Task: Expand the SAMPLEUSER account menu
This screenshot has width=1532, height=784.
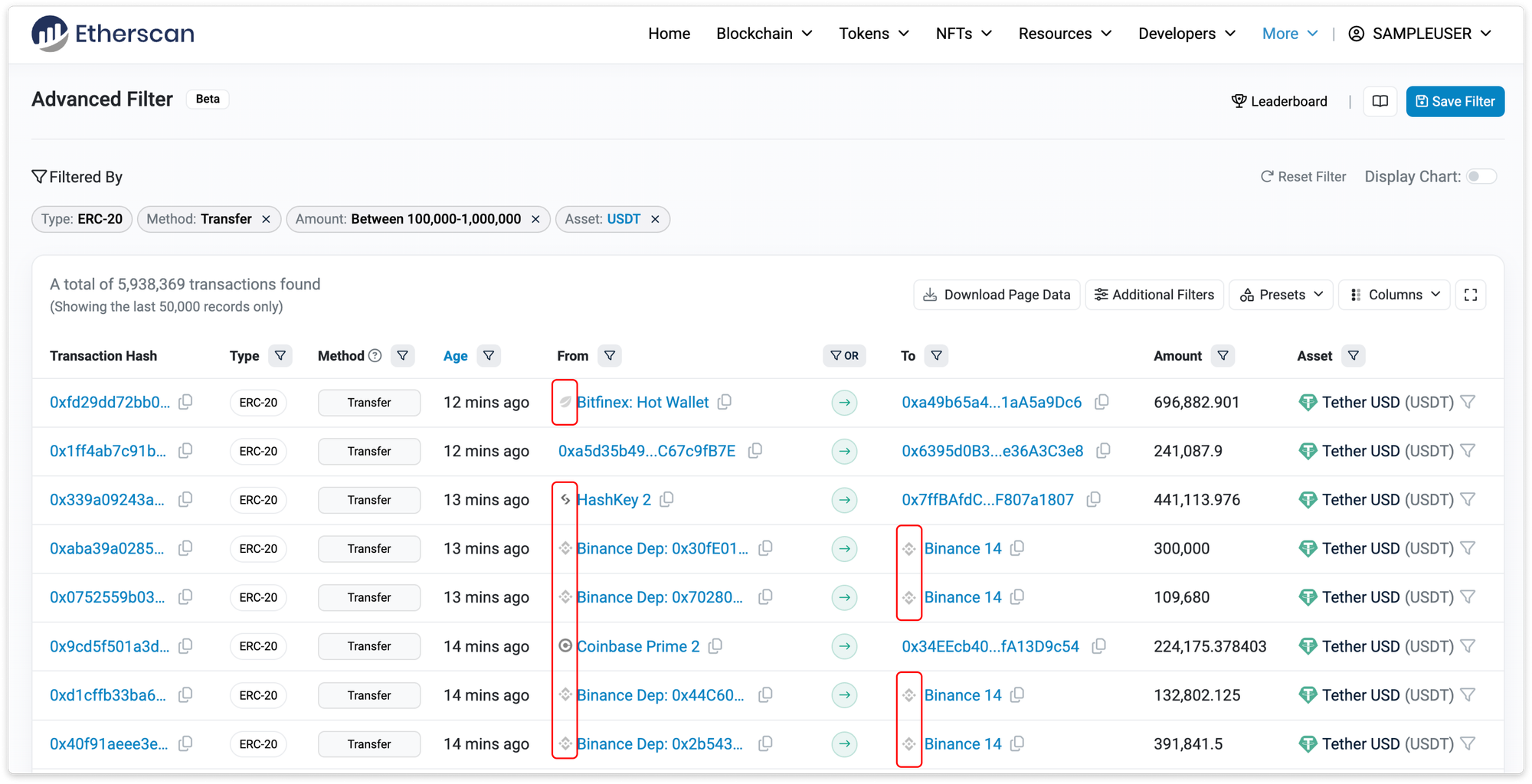Action: point(1420,34)
